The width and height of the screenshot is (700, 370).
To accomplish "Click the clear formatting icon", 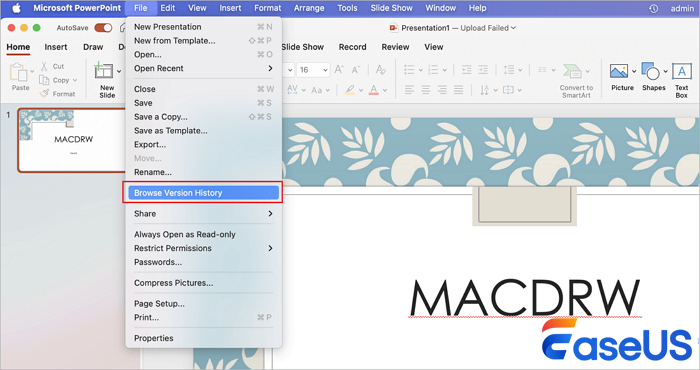I will click(x=380, y=70).
